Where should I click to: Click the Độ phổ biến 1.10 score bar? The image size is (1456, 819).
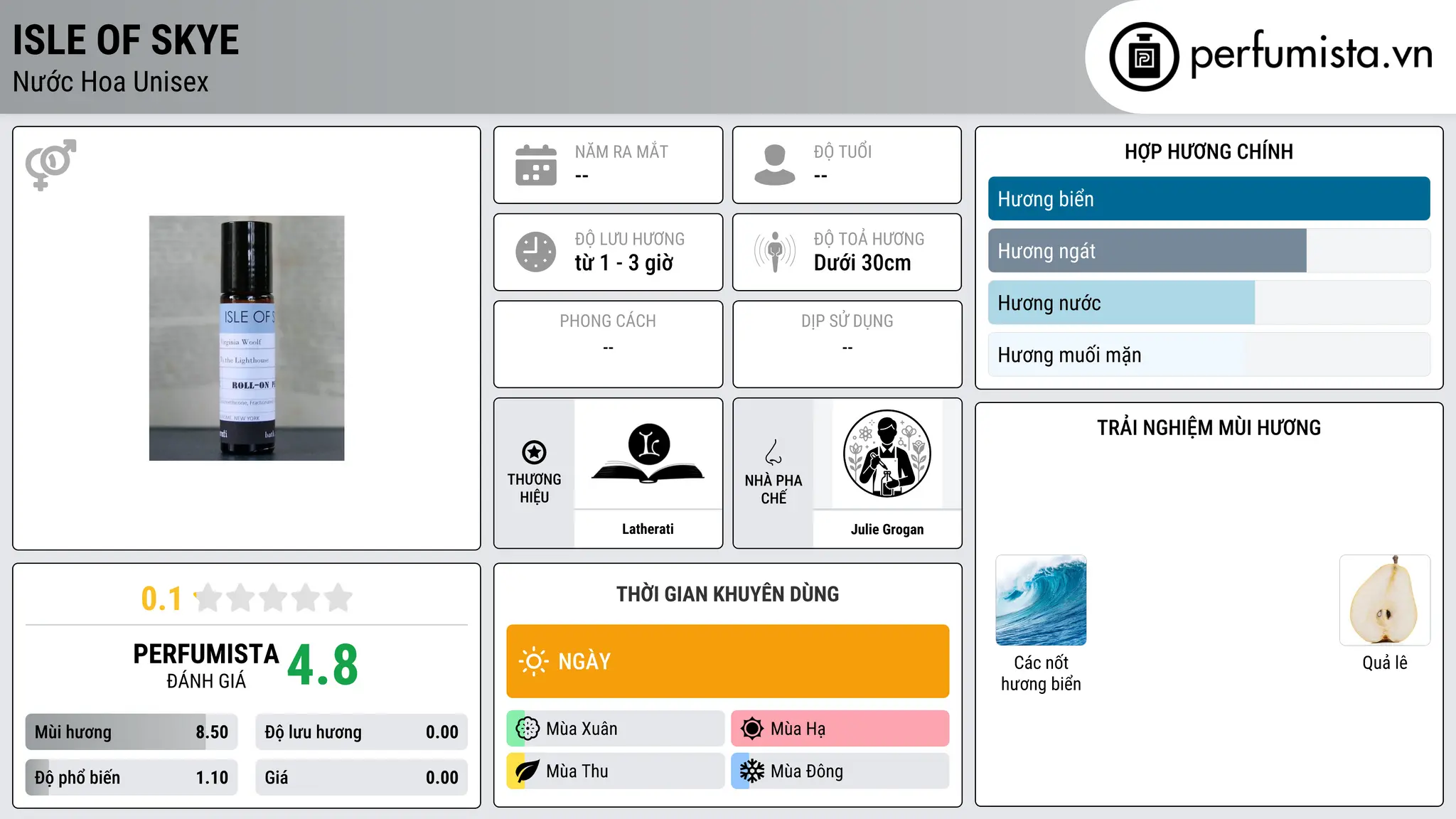coord(132,778)
